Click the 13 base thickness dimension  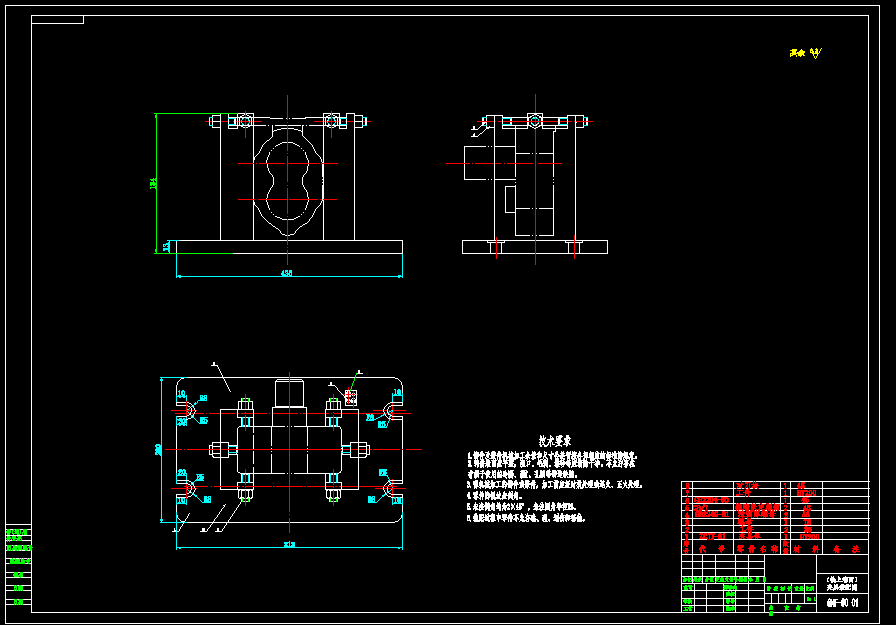[x=166, y=247]
